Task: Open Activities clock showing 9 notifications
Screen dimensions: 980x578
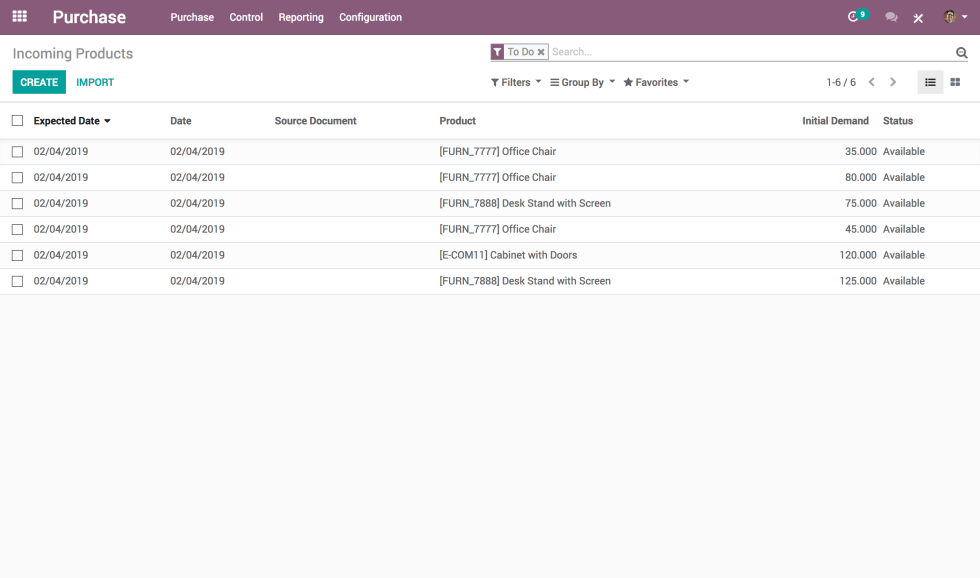Action: click(853, 17)
